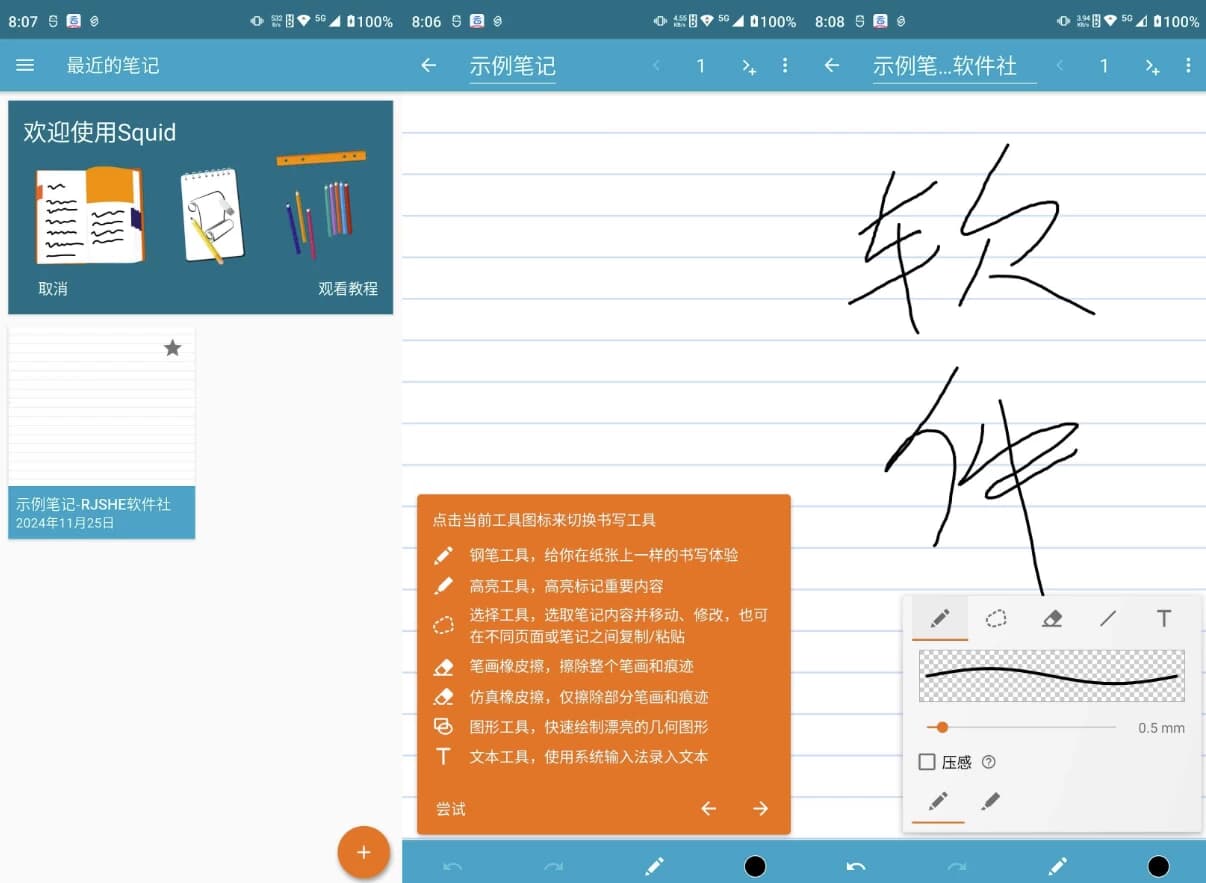This screenshot has width=1206, height=883.
Task: Select the lasso selection tool
Action: [x=995, y=619]
